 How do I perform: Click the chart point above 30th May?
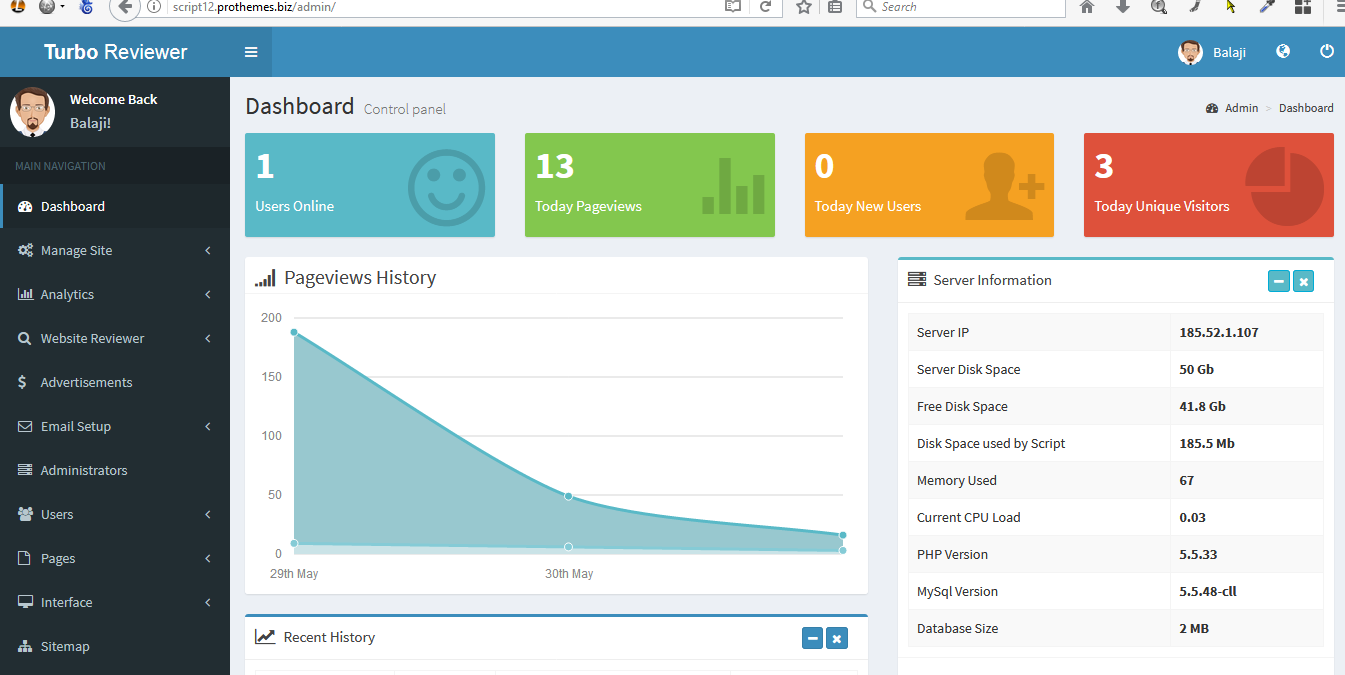568,496
